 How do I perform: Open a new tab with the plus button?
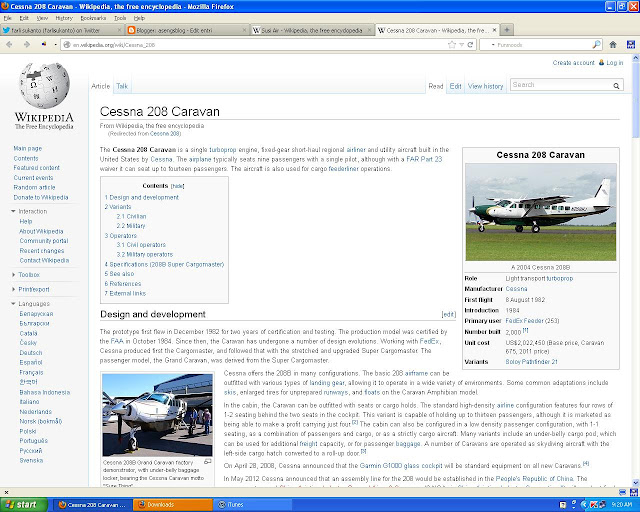pos(507,30)
